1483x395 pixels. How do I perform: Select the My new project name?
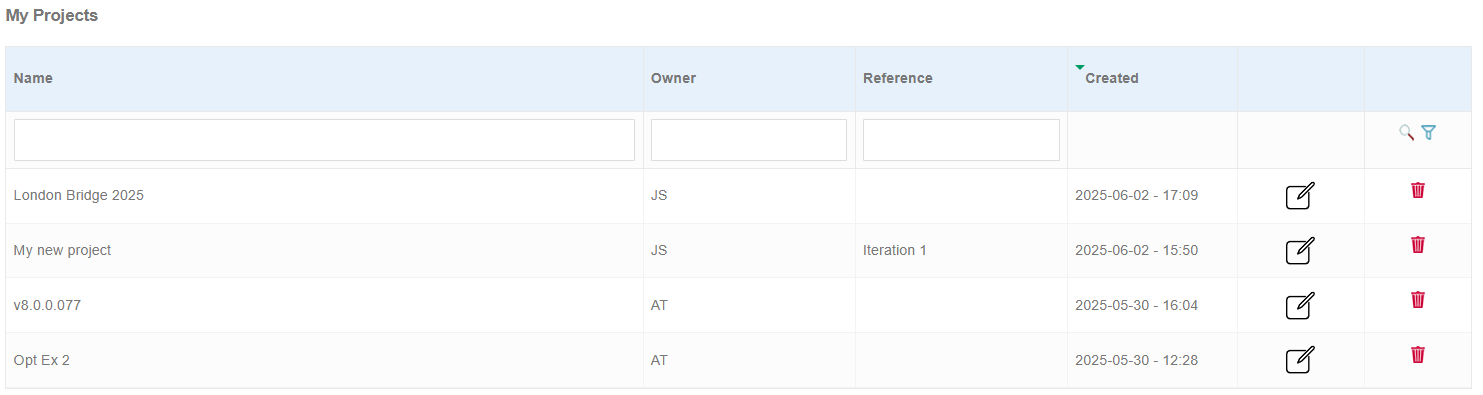coord(62,250)
